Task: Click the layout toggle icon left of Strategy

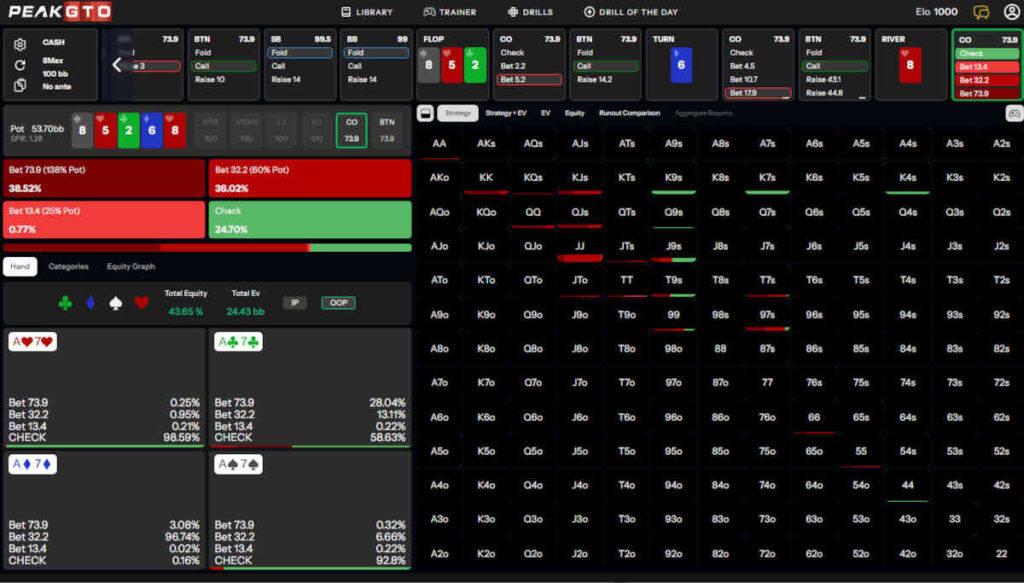Action: click(x=425, y=113)
